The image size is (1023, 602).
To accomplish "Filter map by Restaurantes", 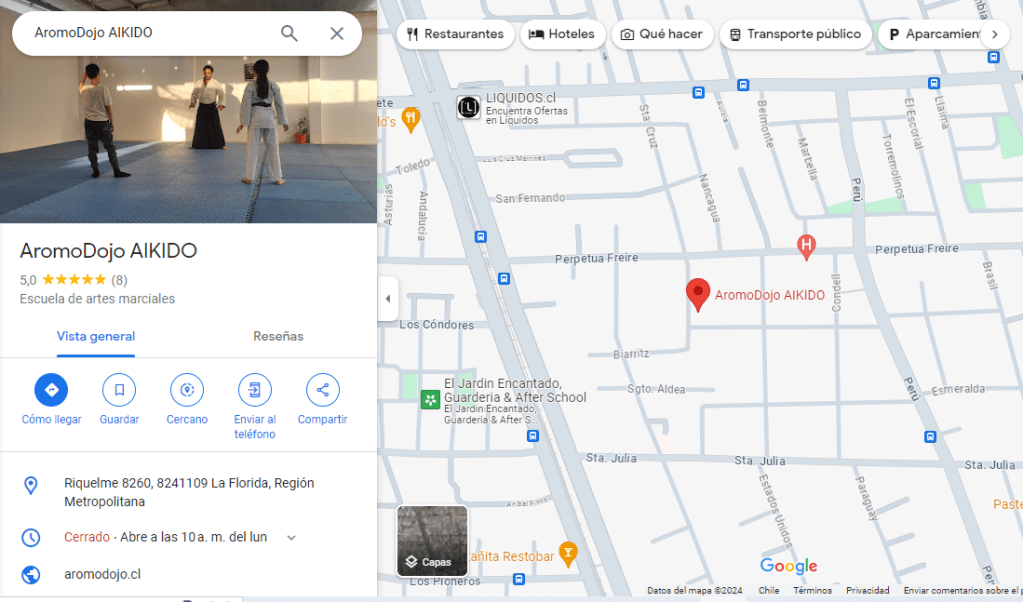I will tap(455, 34).
